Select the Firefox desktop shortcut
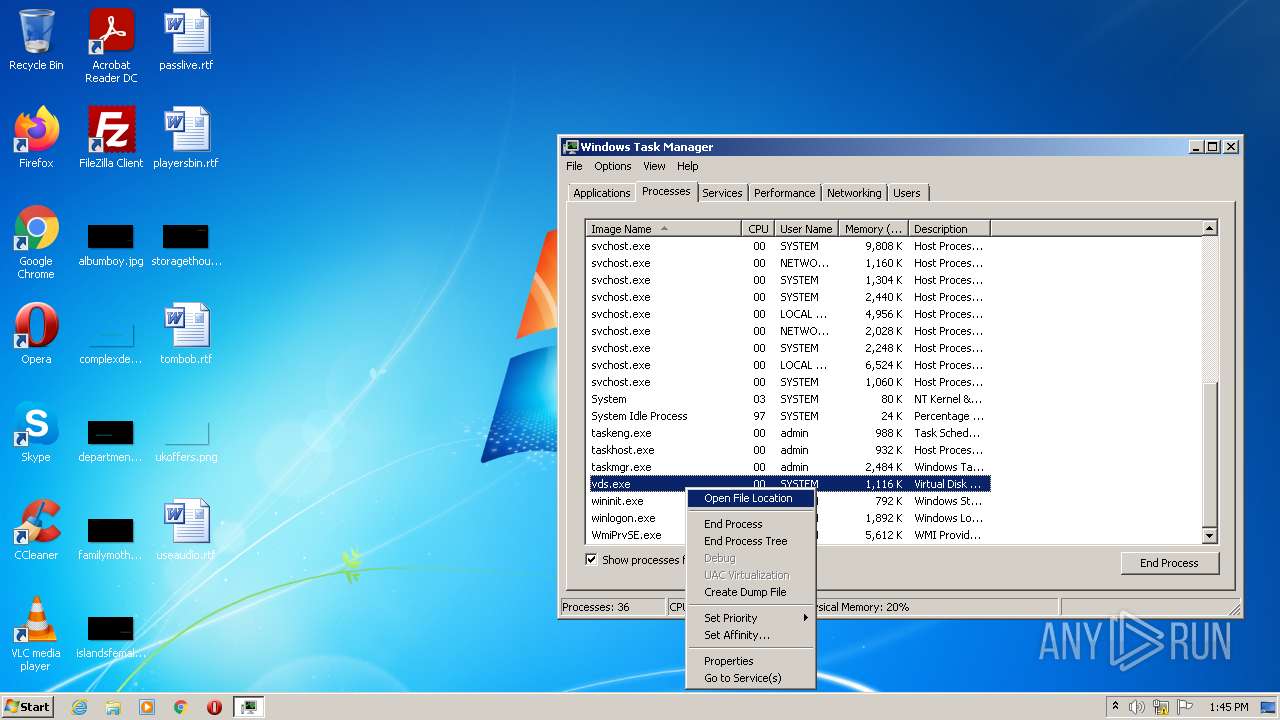This screenshot has height=720, width=1280. pos(36,138)
